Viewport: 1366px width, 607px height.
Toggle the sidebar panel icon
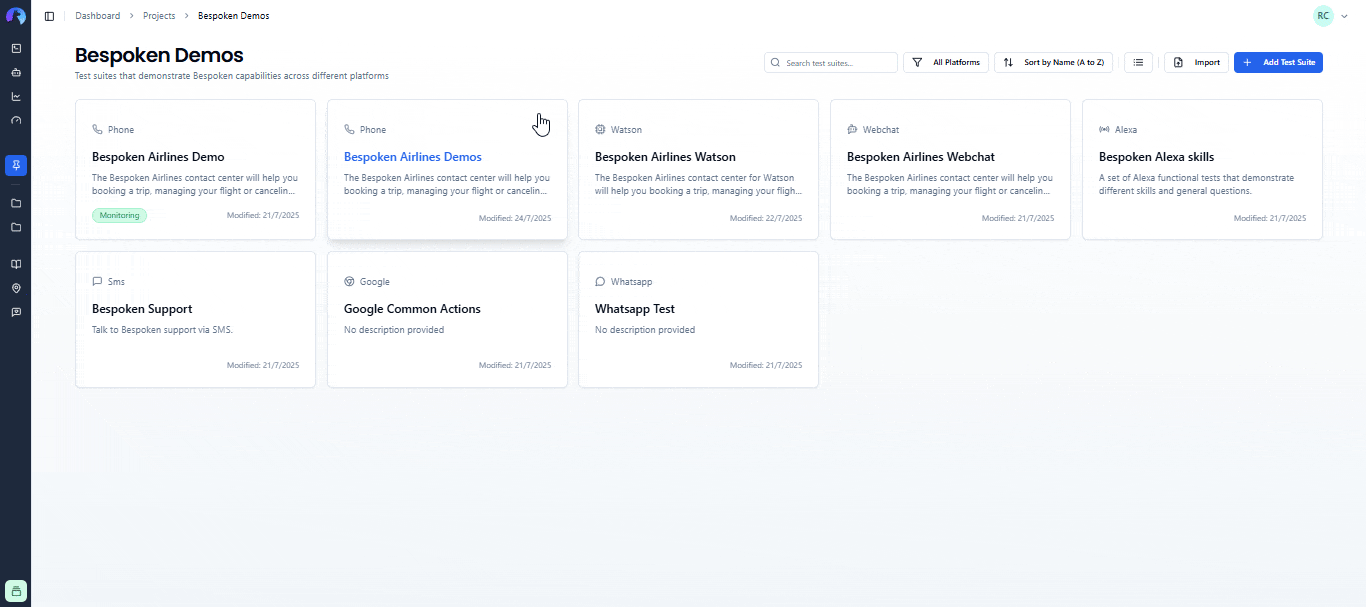49,16
